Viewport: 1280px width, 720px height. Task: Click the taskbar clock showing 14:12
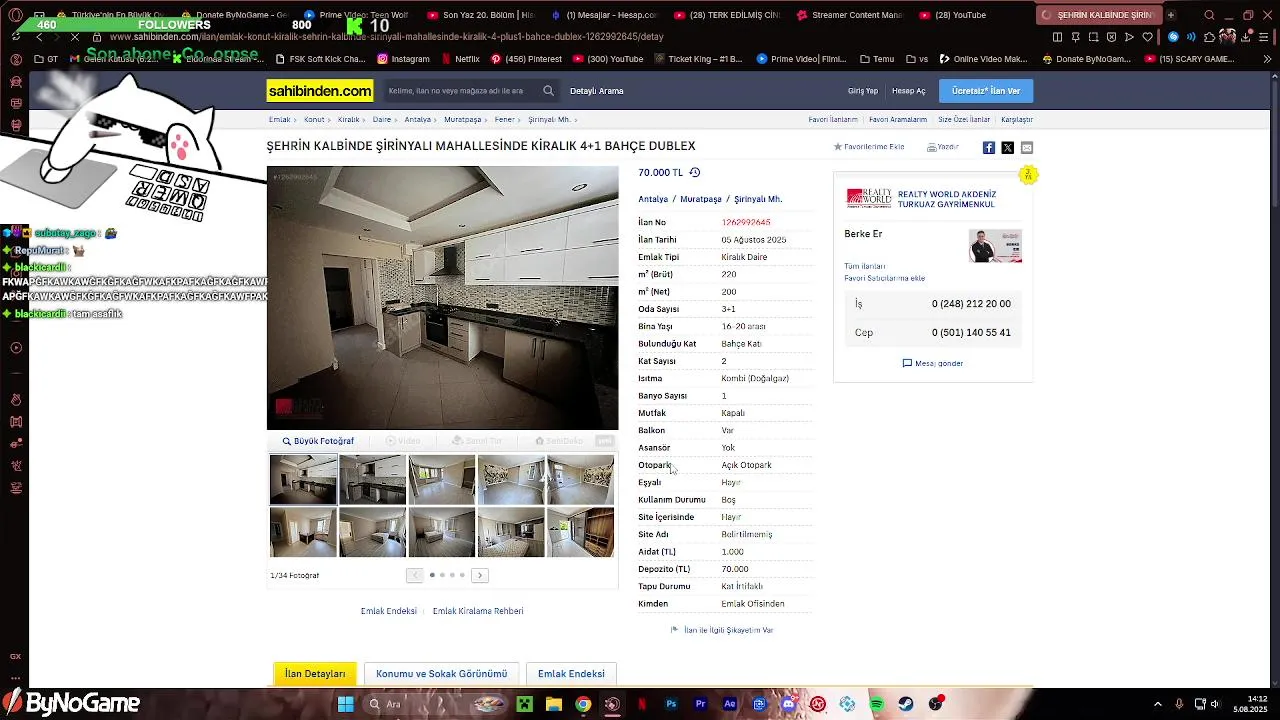[1250, 704]
